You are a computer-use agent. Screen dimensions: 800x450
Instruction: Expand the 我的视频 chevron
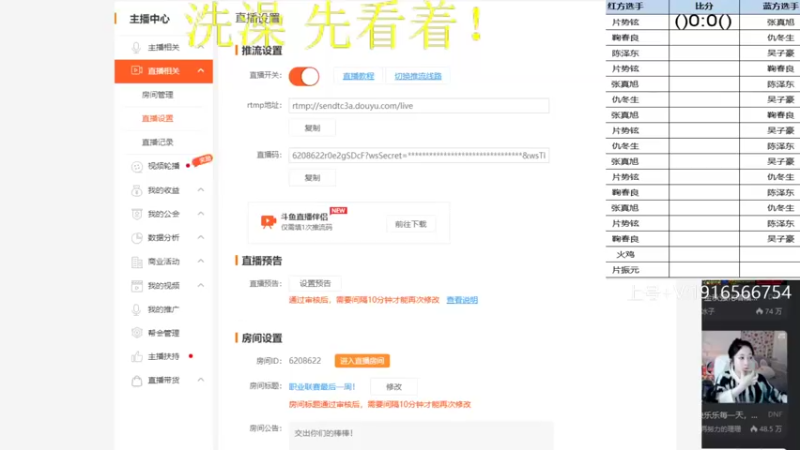coord(201,285)
